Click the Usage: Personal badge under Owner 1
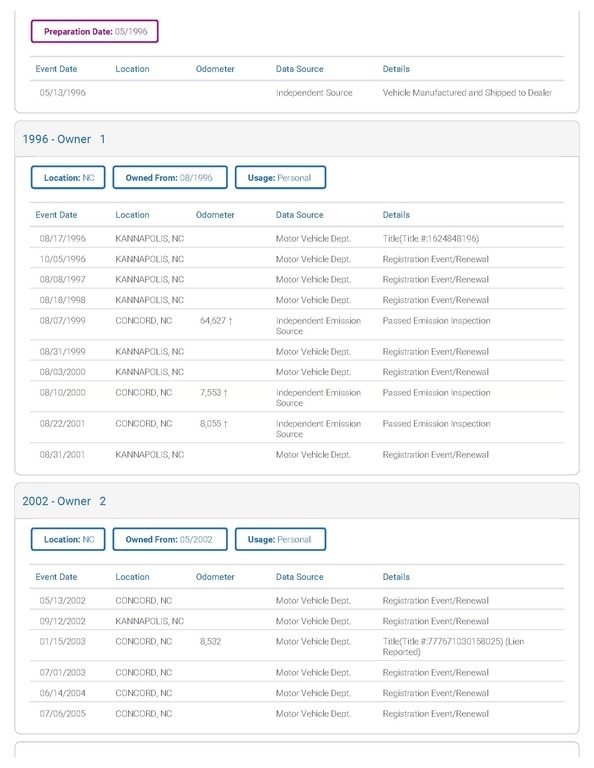 point(280,177)
